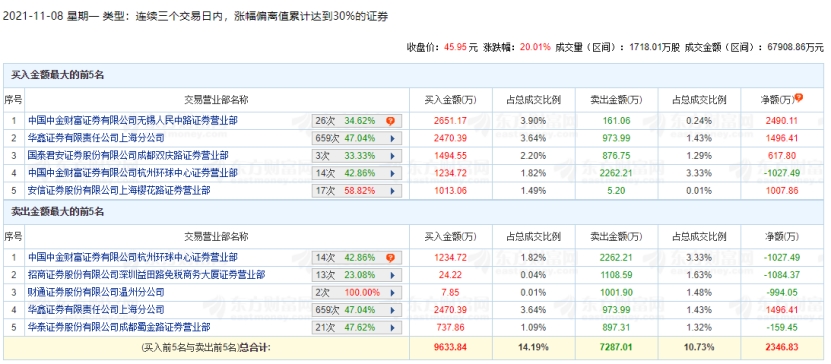Expand arrow beside 3次 33.33% stats
The width and height of the screenshot is (831, 364).
click(393, 156)
